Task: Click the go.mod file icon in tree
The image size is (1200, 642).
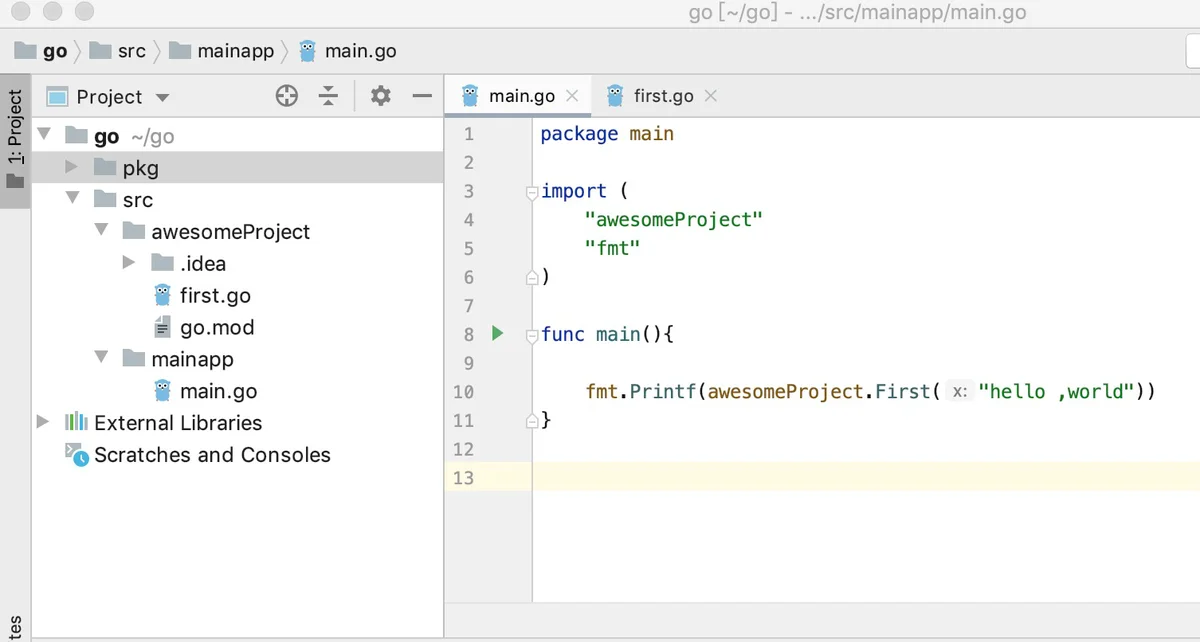Action: (x=162, y=327)
